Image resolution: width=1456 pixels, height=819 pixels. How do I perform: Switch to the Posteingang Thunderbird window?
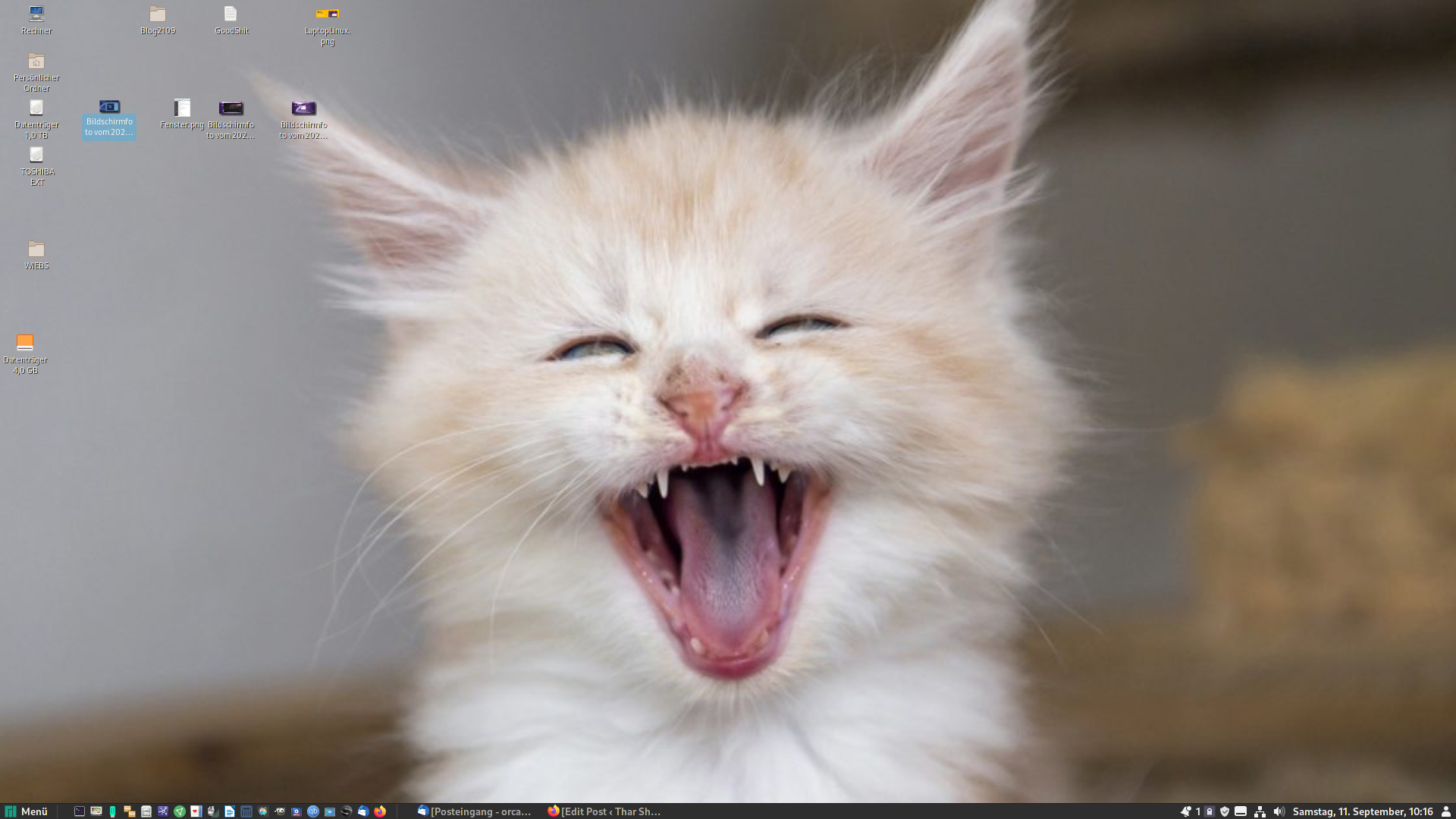[474, 811]
